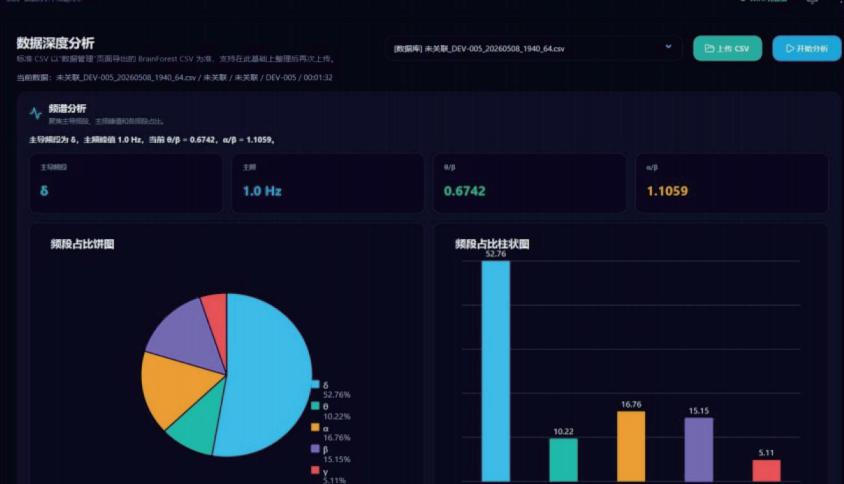Screen dimensions: 844x484
Task: Click the 上传 CSV upload button
Action: (727, 48)
